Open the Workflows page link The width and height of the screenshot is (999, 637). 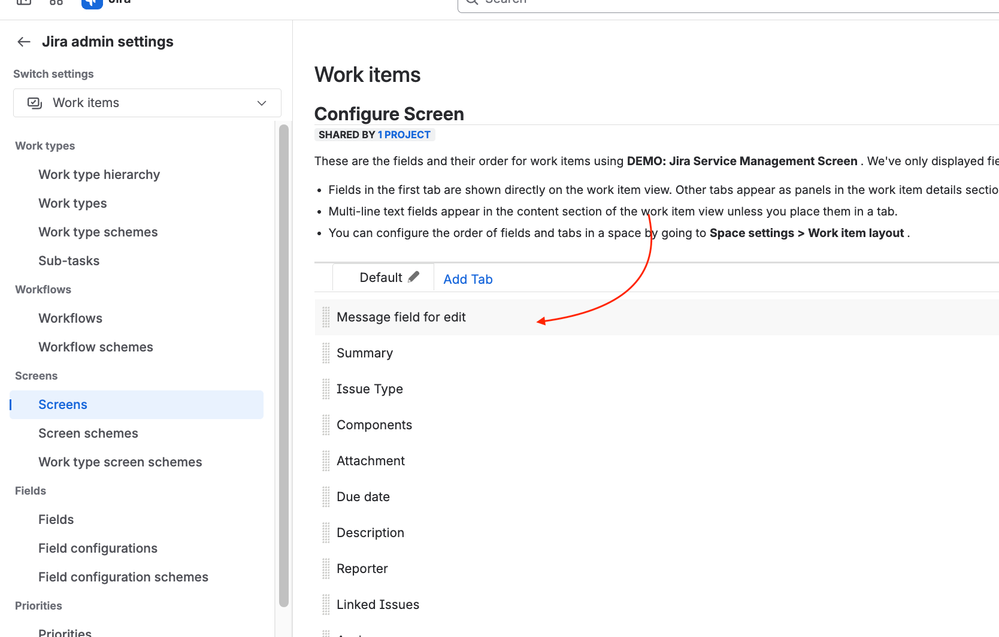tap(70, 318)
